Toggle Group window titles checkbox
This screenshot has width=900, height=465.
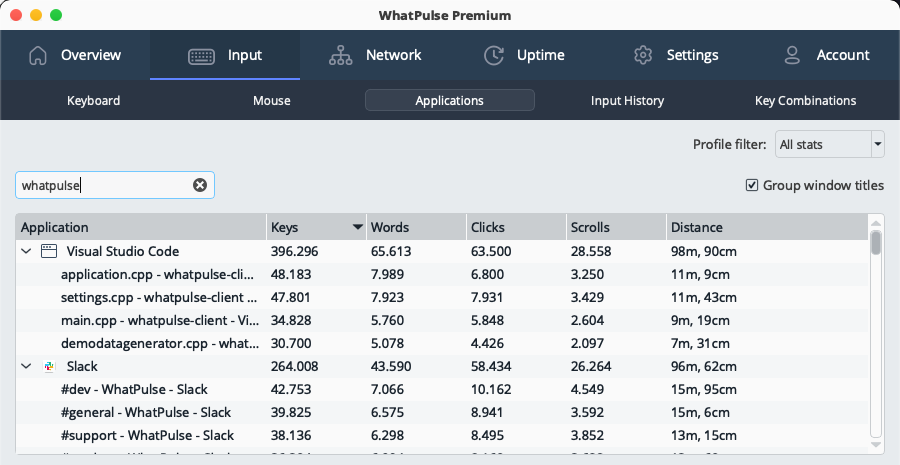(x=752, y=185)
